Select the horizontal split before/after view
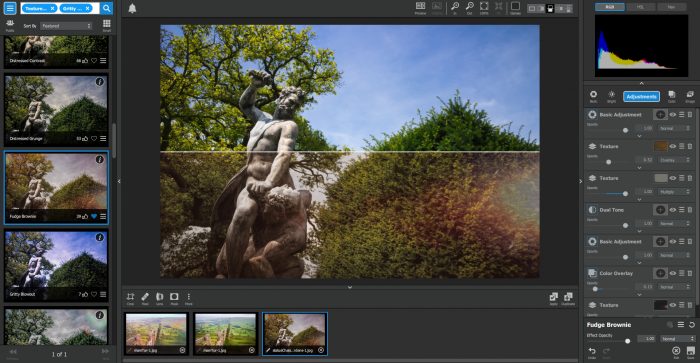The image size is (700, 363). coord(550,8)
